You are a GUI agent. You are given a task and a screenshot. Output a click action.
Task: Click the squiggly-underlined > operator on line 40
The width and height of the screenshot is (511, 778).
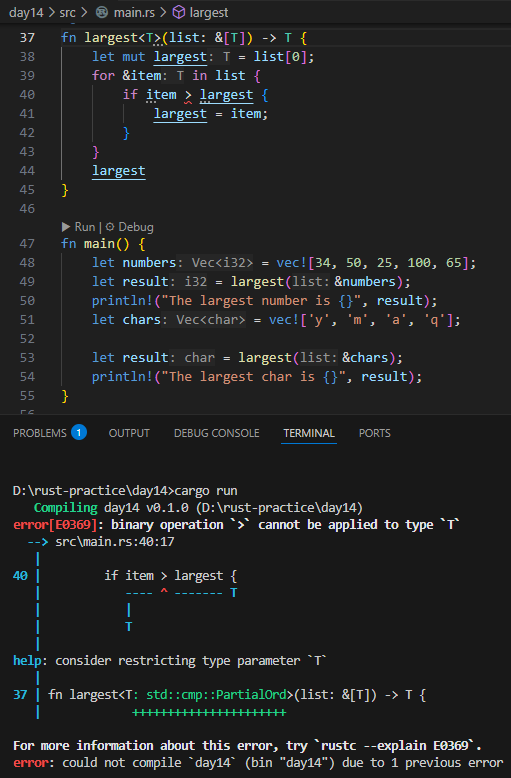188,96
